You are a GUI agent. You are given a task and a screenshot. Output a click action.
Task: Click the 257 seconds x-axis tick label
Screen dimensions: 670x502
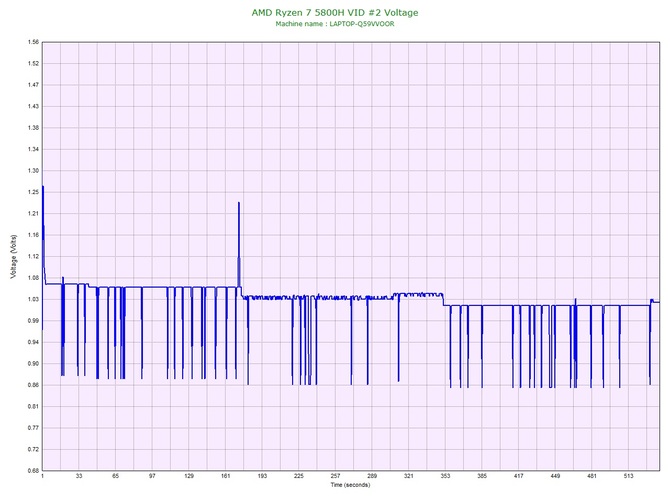[x=335, y=476]
